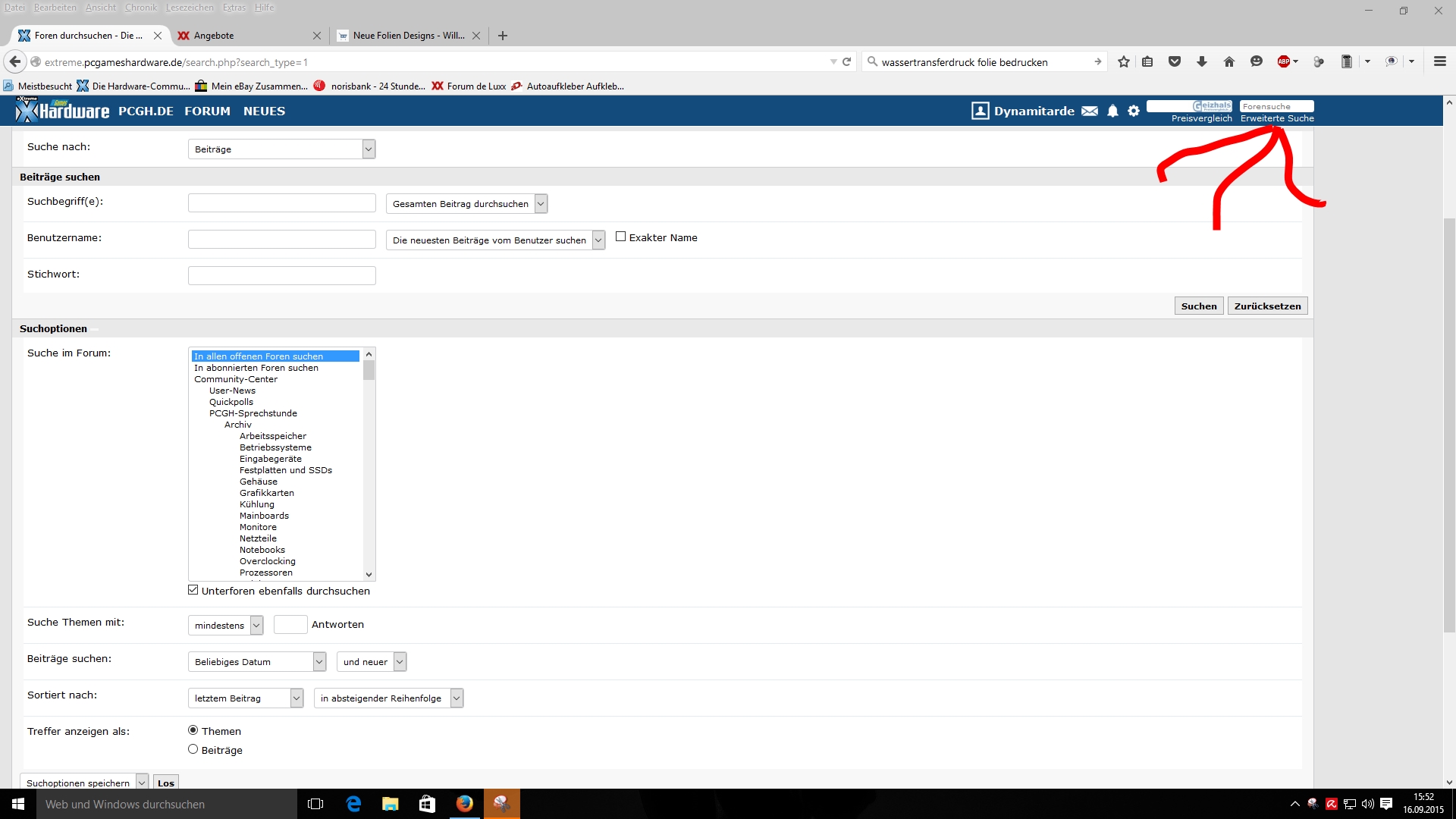The image size is (1456, 819).
Task: Open File Explorer from the taskbar
Action: [x=391, y=804]
